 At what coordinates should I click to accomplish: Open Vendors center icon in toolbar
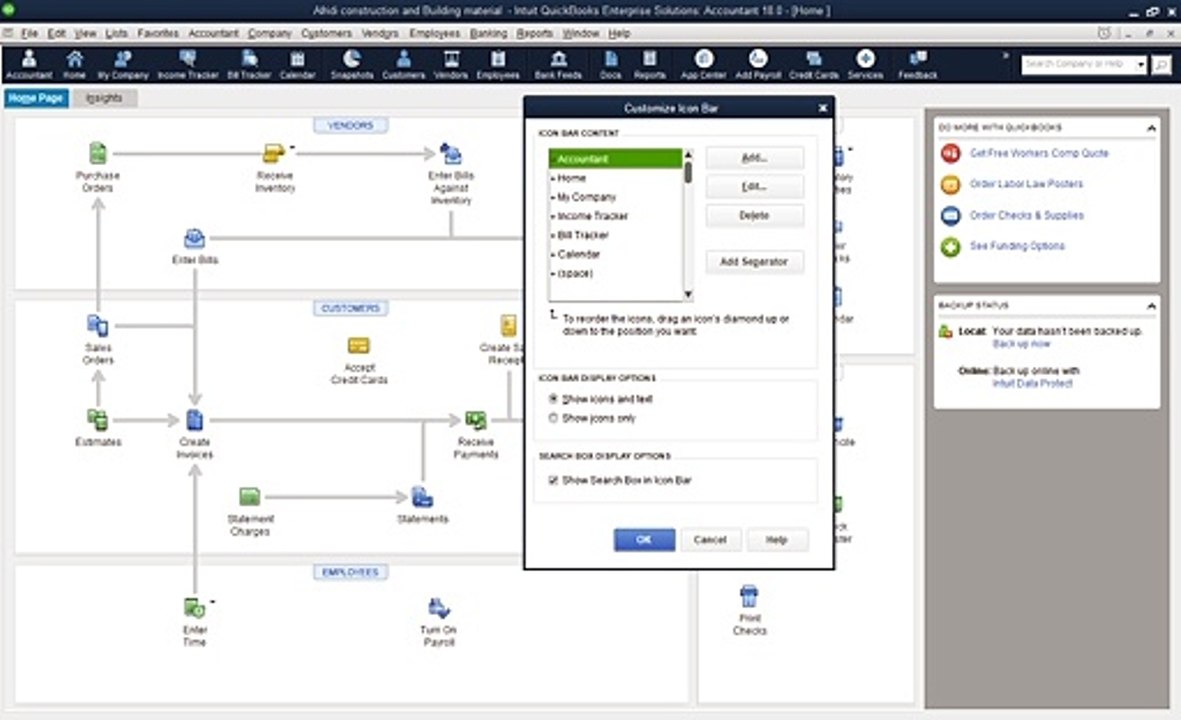pos(451,64)
